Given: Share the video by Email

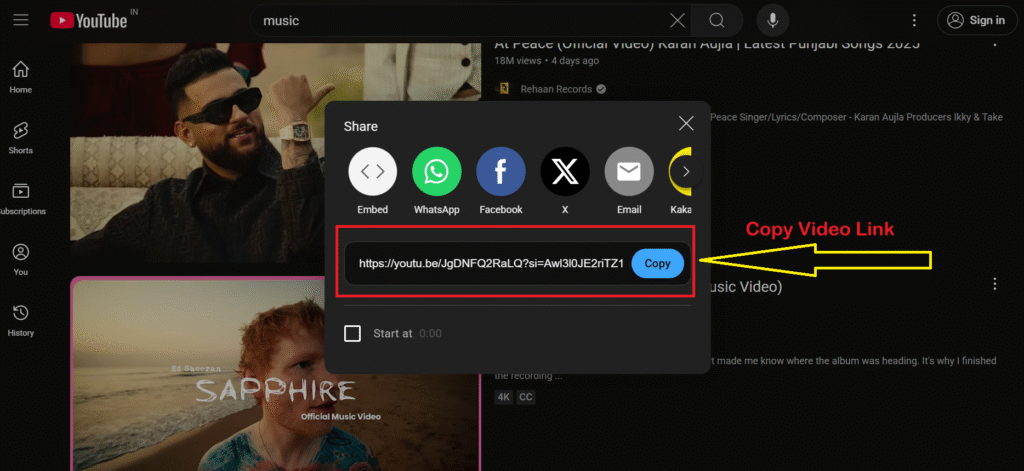Looking at the screenshot, I should click(x=629, y=181).
